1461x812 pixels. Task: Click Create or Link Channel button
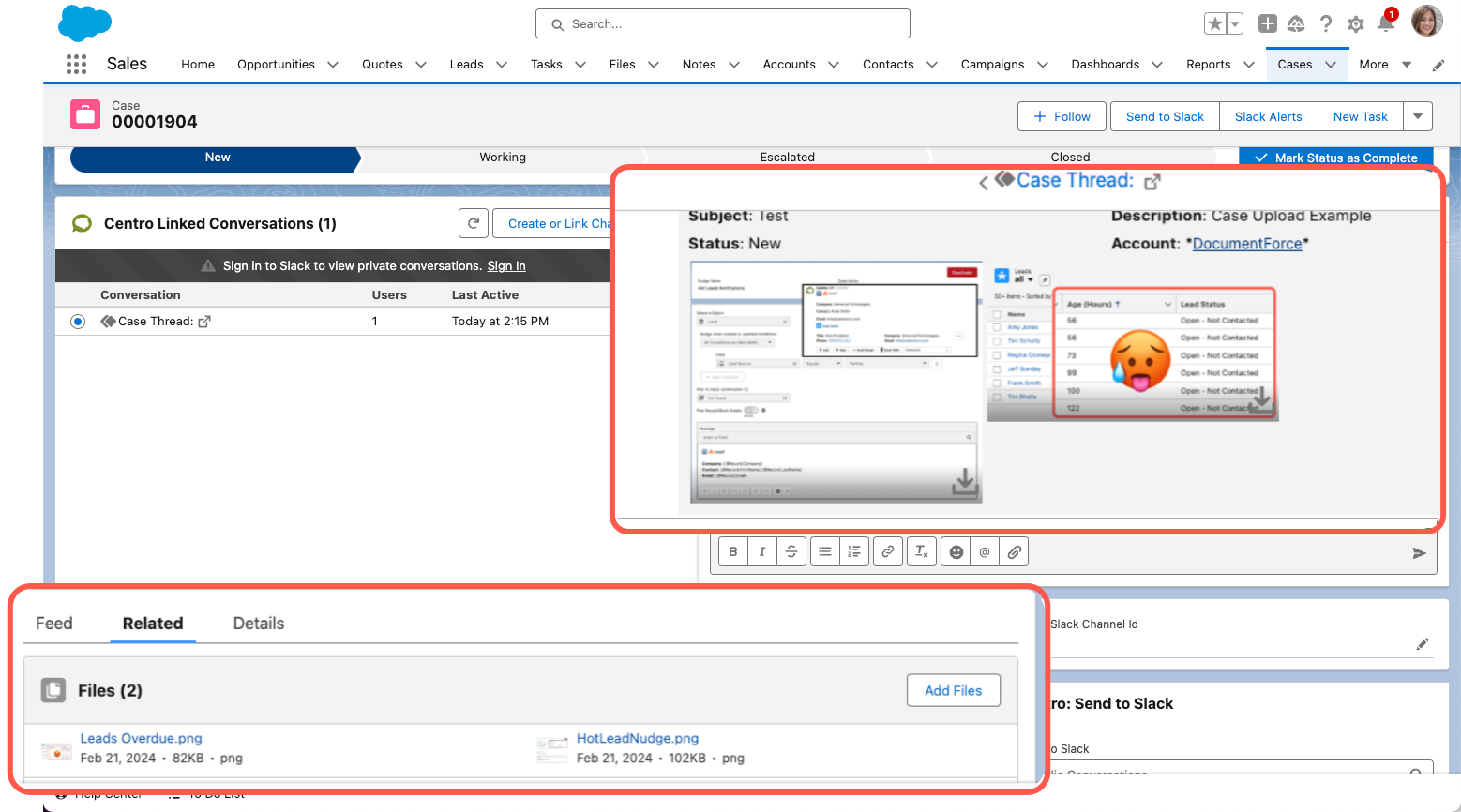(x=553, y=223)
